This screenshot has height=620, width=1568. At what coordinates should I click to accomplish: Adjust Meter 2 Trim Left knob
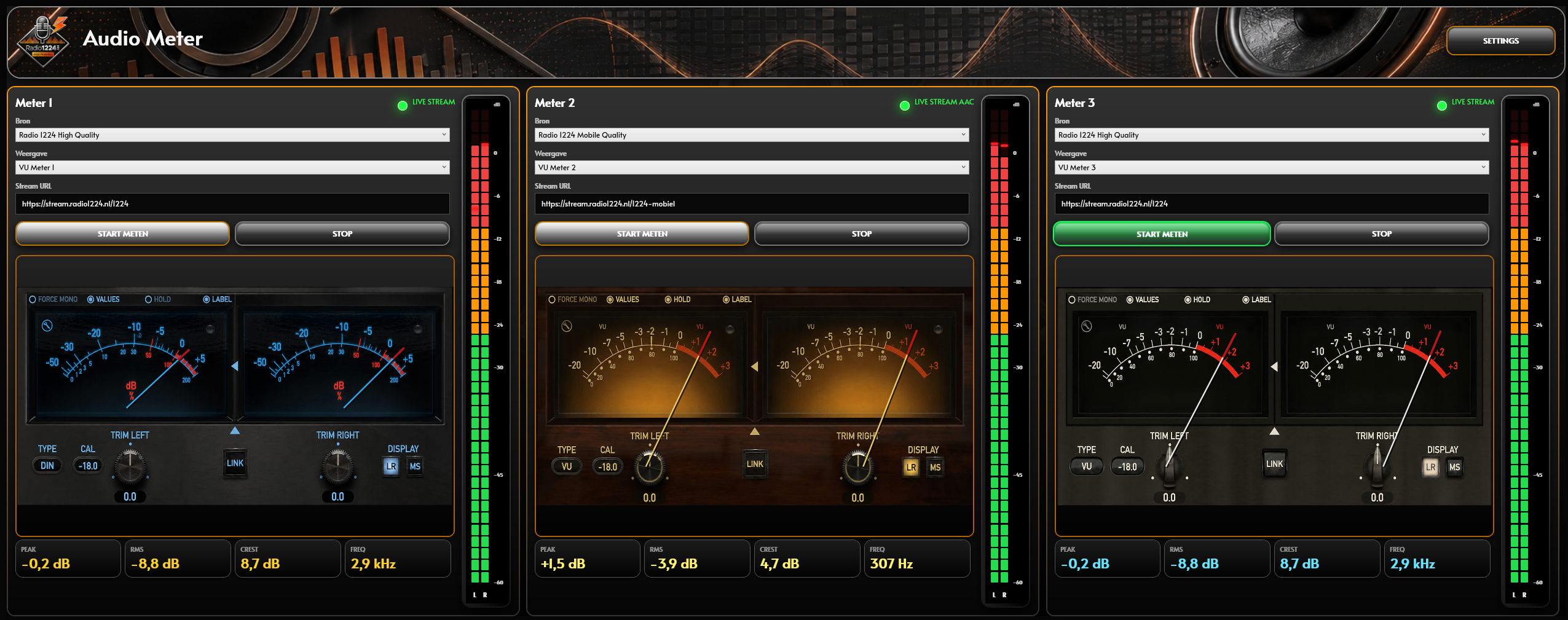point(650,468)
